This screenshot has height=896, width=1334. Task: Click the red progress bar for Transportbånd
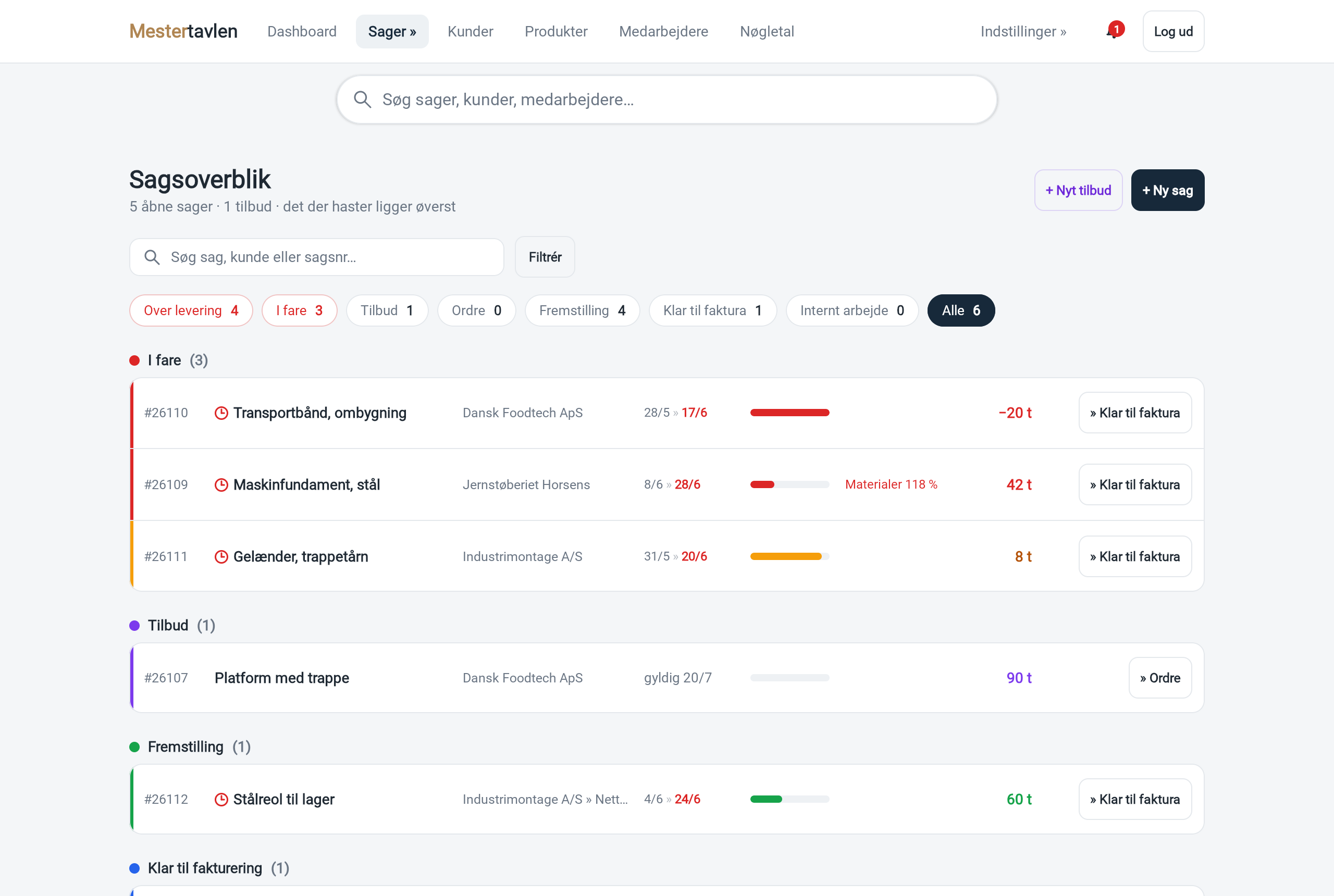pyautogui.click(x=790, y=413)
